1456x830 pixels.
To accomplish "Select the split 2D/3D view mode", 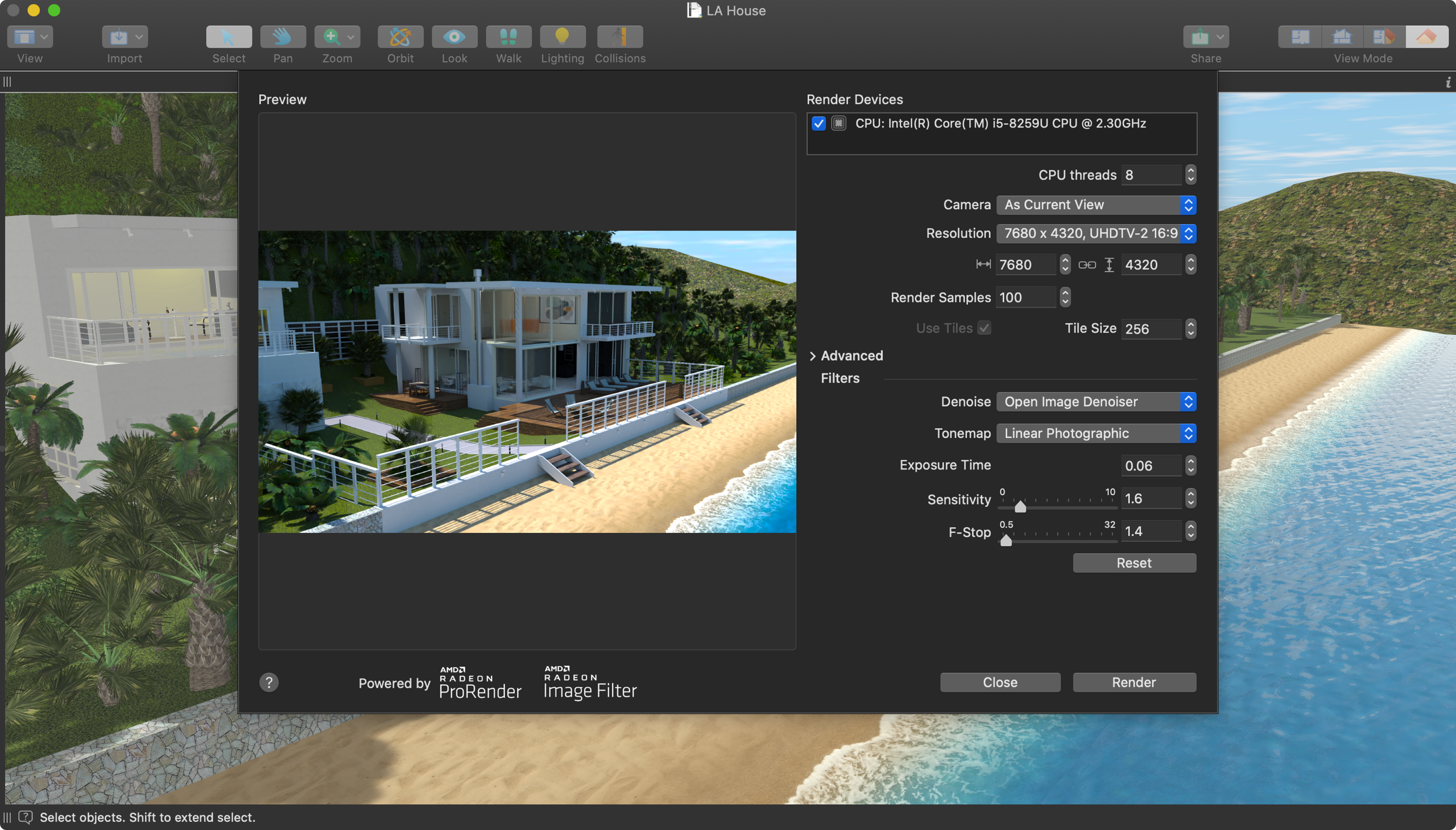I will (1384, 37).
